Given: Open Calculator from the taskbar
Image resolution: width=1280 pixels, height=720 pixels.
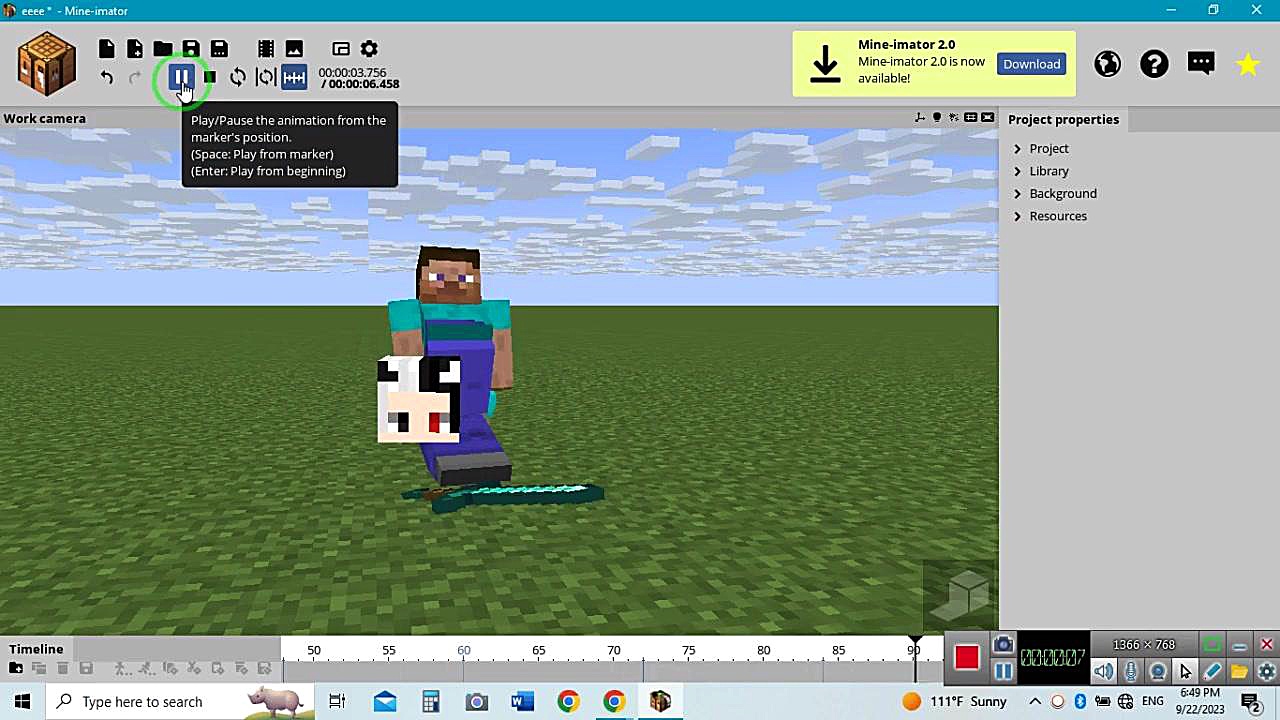Looking at the screenshot, I should [430, 701].
